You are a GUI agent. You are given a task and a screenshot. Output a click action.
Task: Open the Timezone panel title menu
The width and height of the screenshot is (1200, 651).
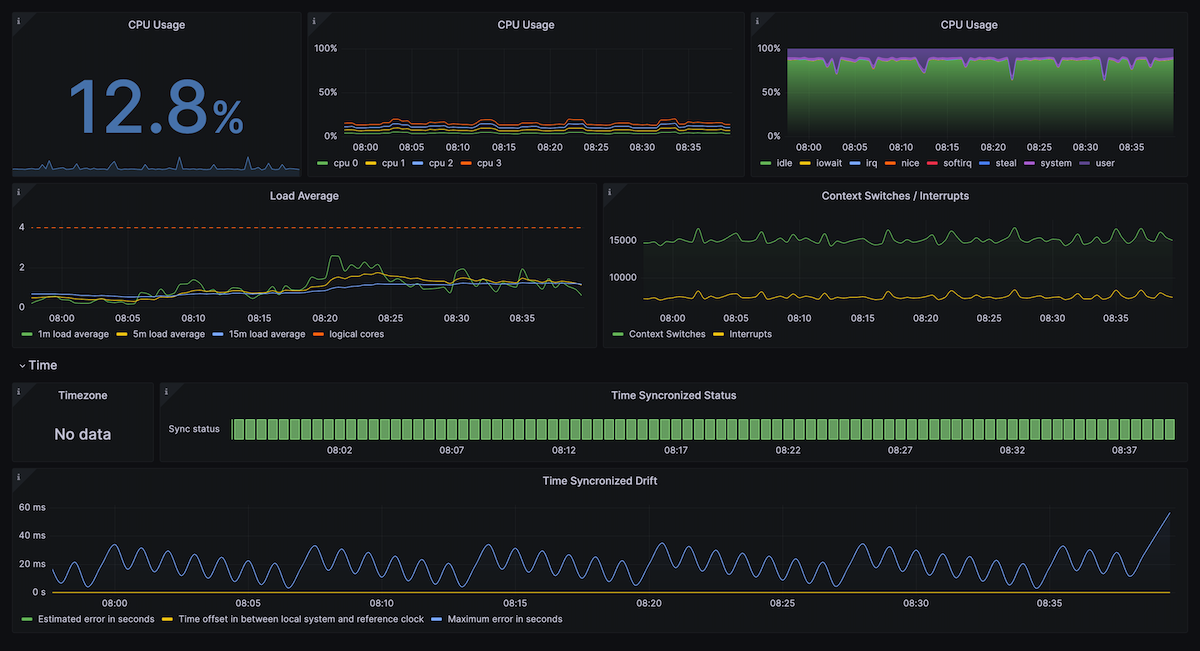[x=82, y=395]
